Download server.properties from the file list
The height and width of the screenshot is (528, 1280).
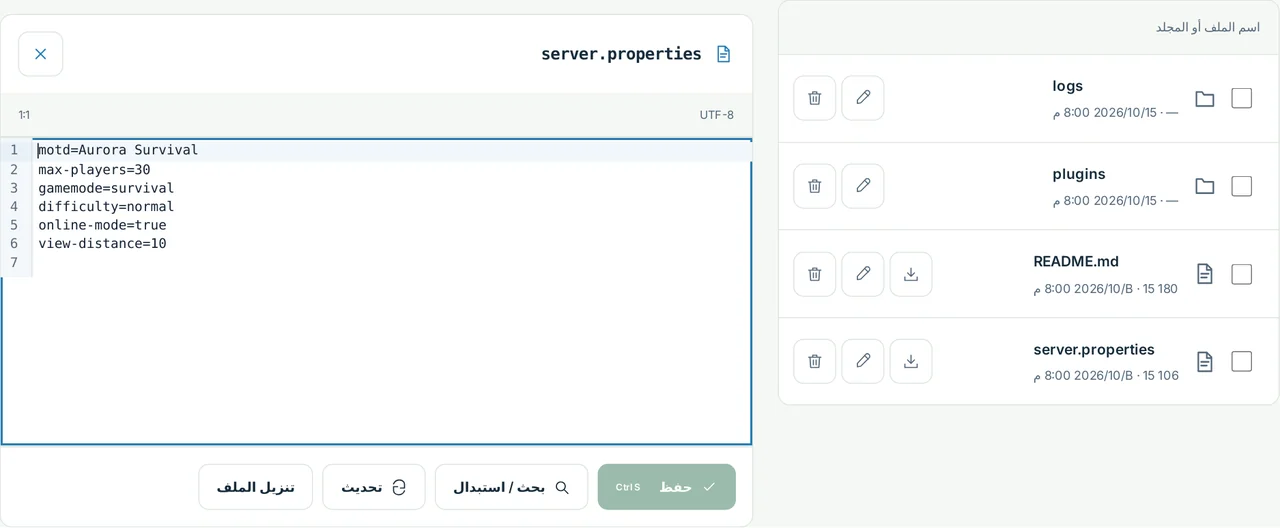(x=911, y=361)
